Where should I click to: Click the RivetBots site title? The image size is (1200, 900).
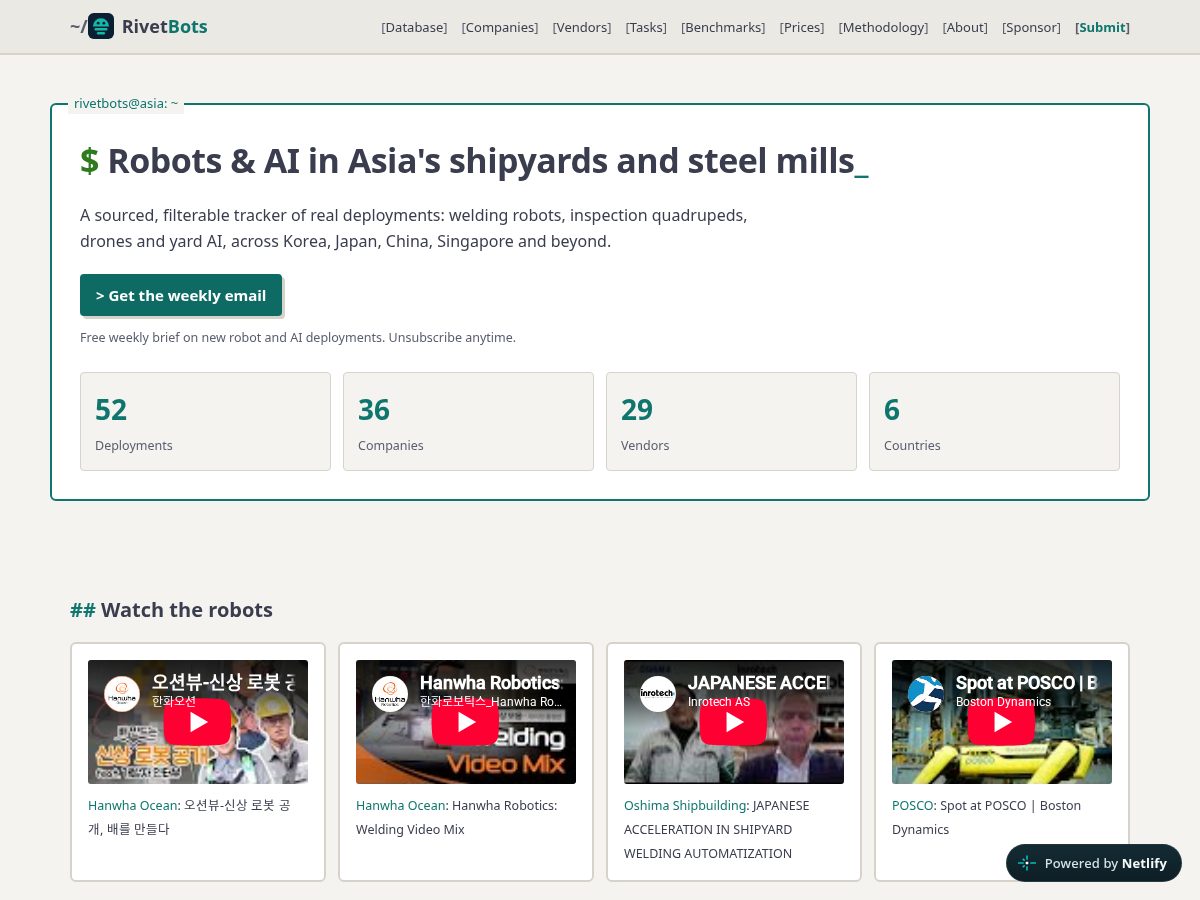coord(164,26)
